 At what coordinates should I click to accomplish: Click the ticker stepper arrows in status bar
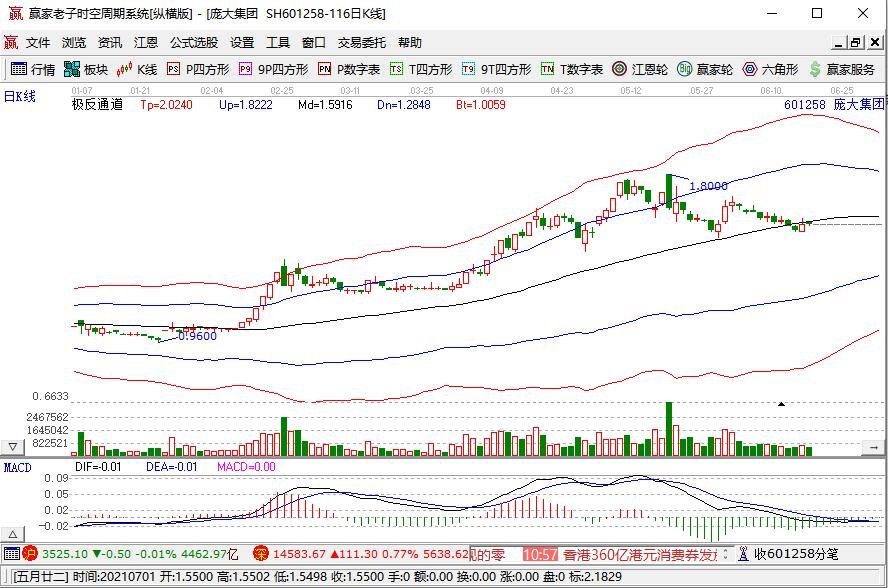726,553
